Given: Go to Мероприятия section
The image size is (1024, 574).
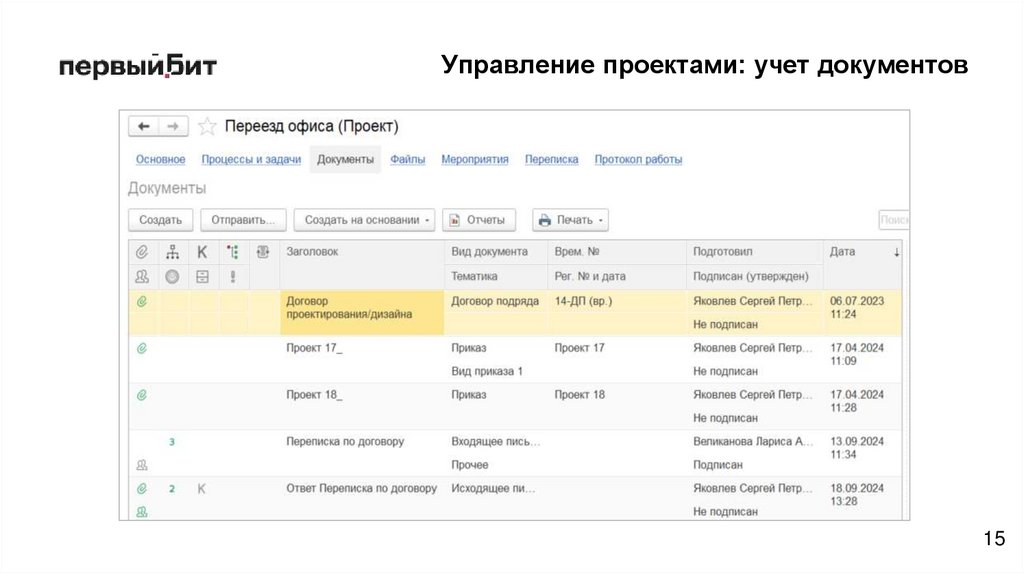Looking at the screenshot, I should pyautogui.click(x=475, y=159).
